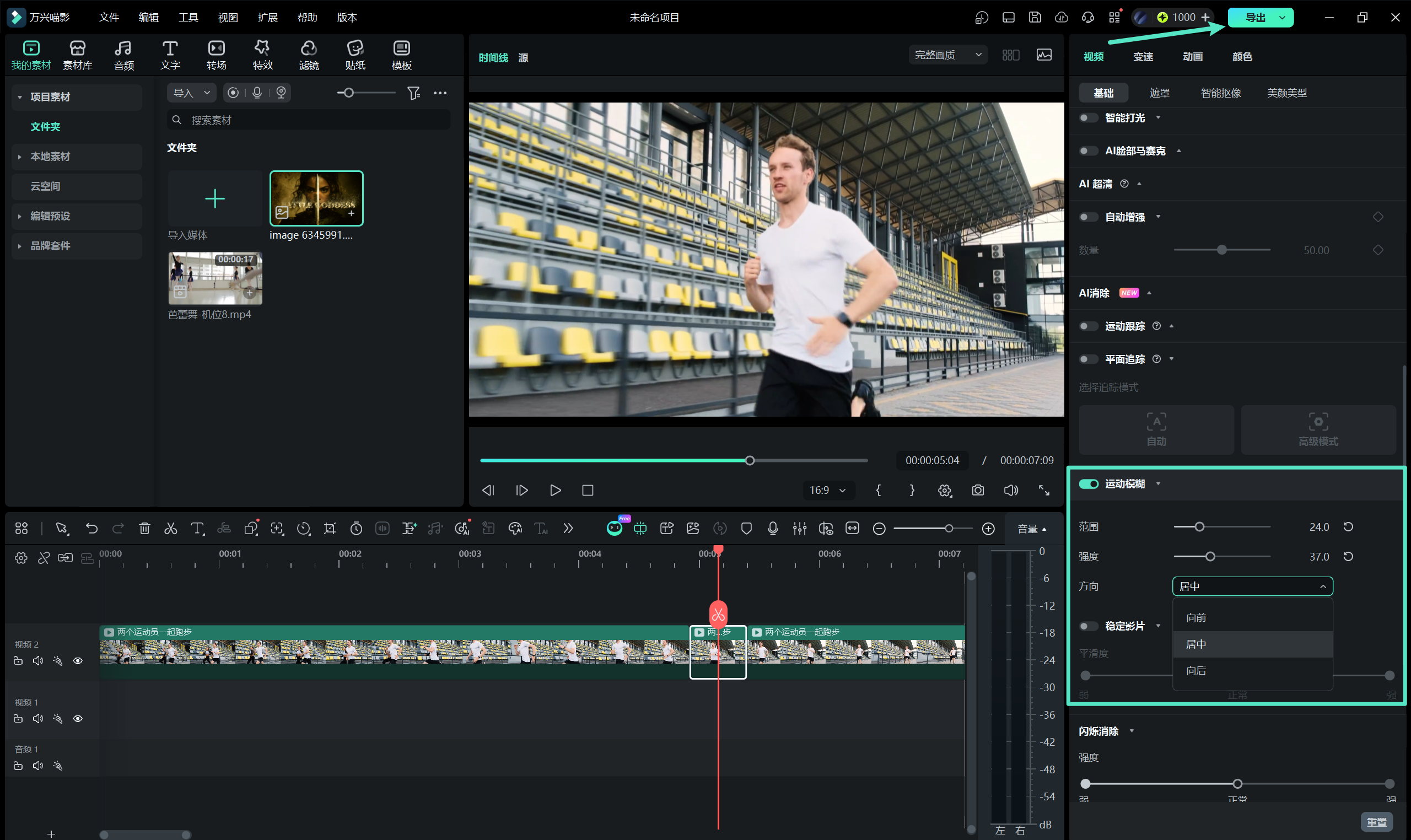This screenshot has height=840, width=1411.
Task: Click the speed timer icon in timeline toolbar
Action: coord(356,529)
